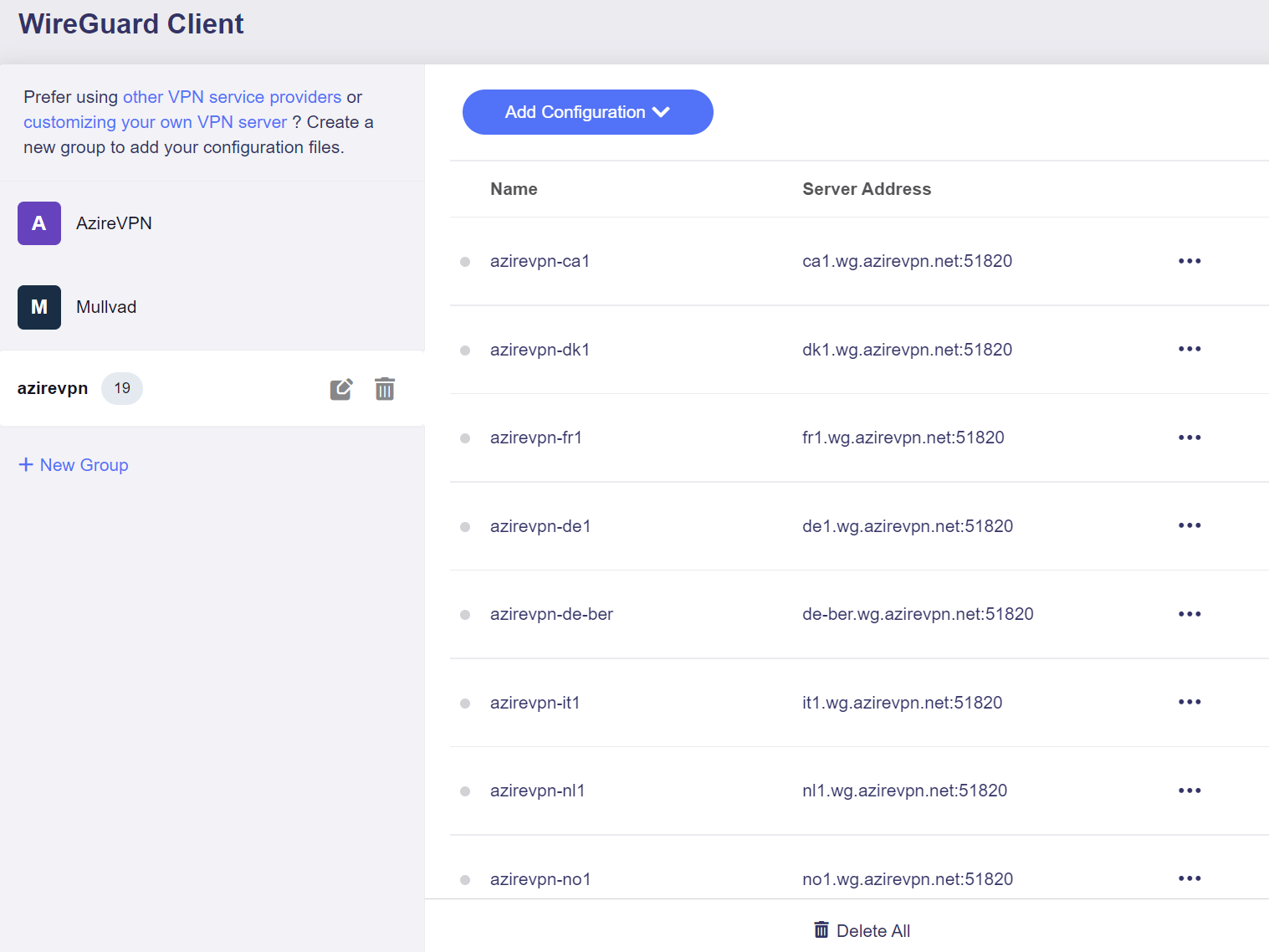Open options menu for azirevpn-nl1
The image size is (1269, 952).
1190,791
